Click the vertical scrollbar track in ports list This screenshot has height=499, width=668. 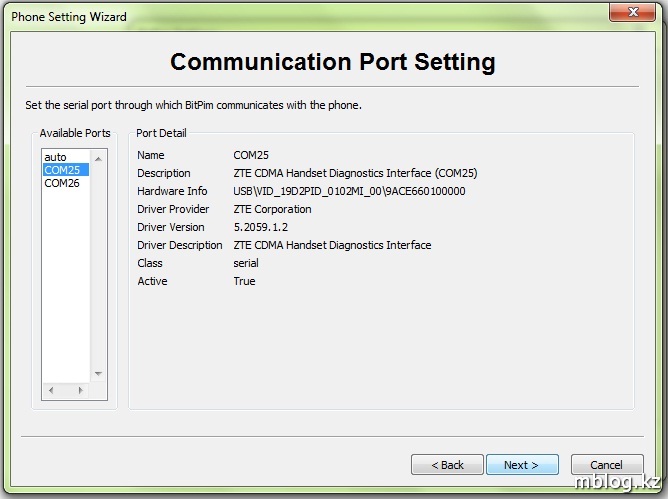98,270
